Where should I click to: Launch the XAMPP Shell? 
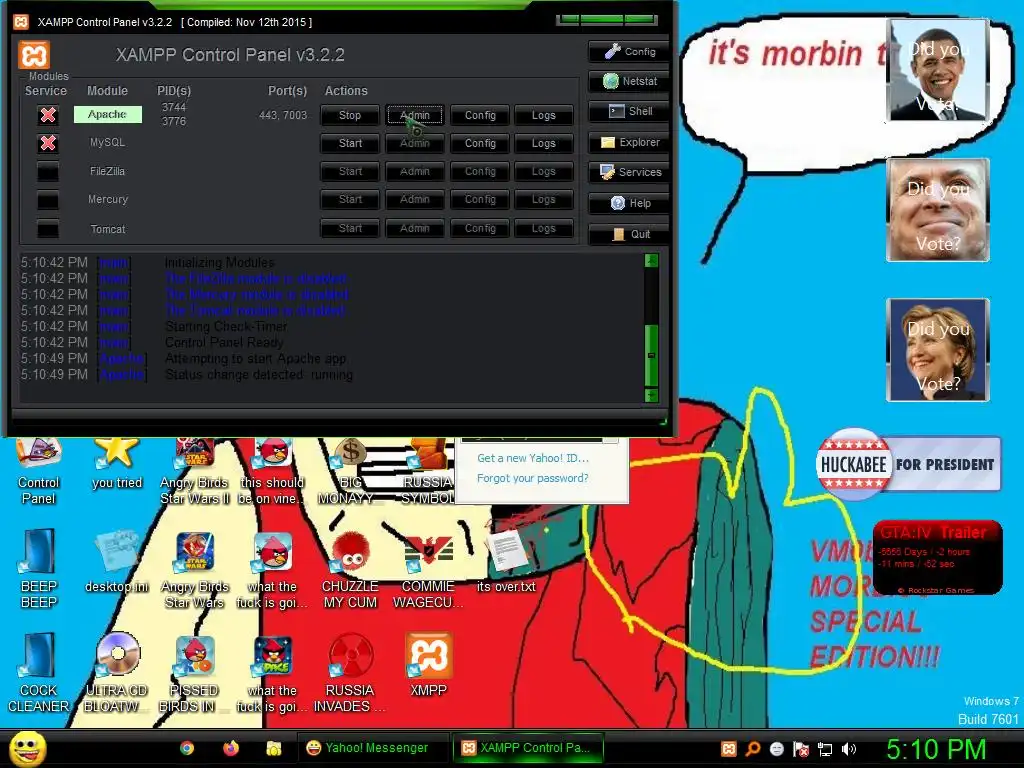628,111
